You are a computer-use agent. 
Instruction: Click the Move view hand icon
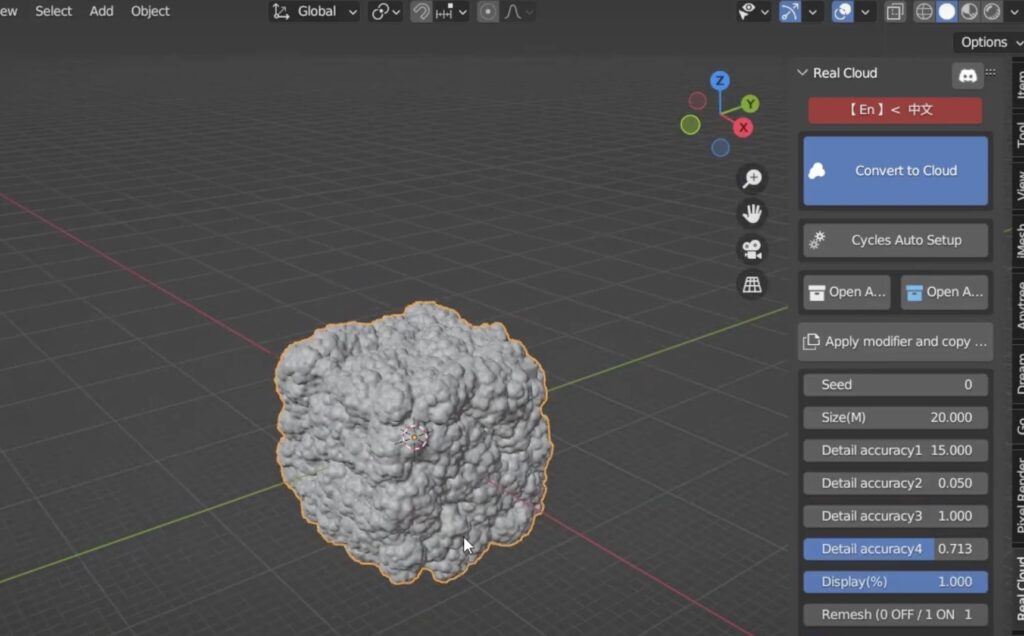pyautogui.click(x=752, y=214)
